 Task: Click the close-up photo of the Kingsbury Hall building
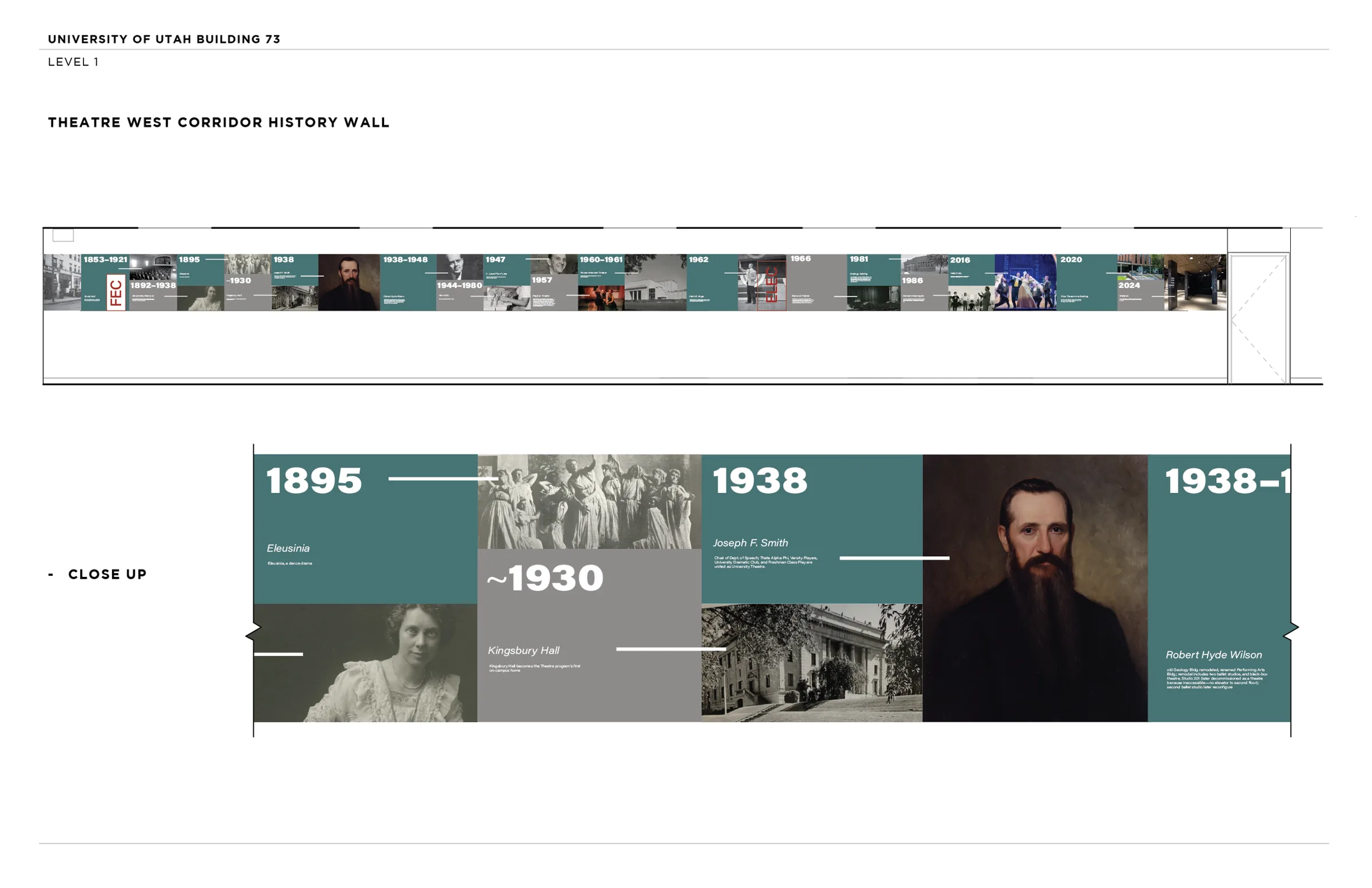click(812, 663)
